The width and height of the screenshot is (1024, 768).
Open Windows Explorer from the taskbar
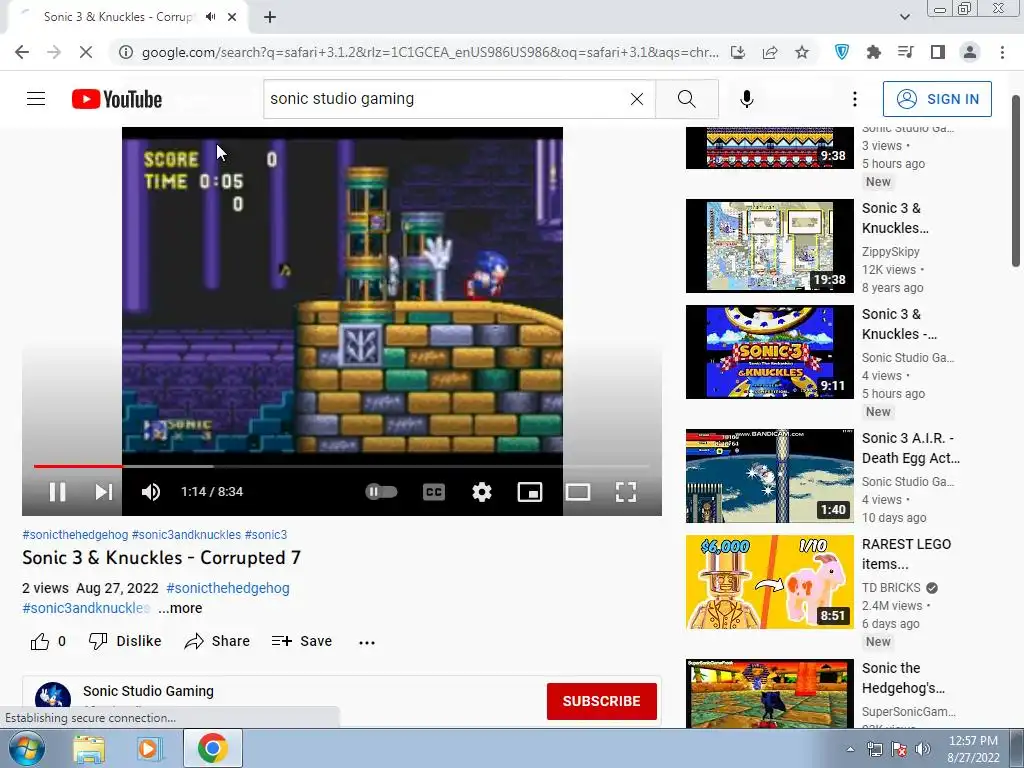point(89,748)
